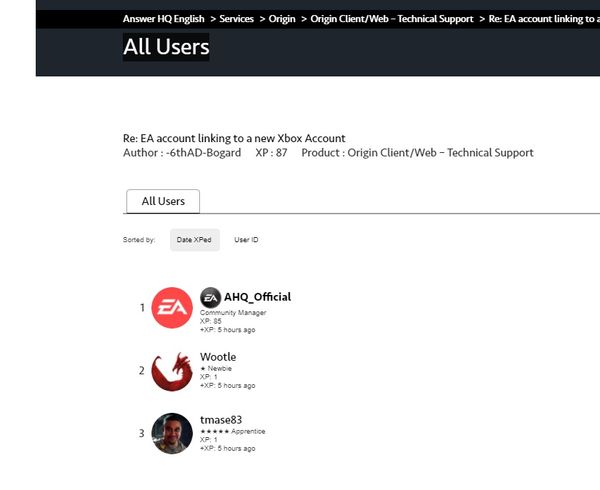Open the post title Re: EA account linking to a new Xbox Account
The width and height of the screenshot is (600, 490).
234,138
